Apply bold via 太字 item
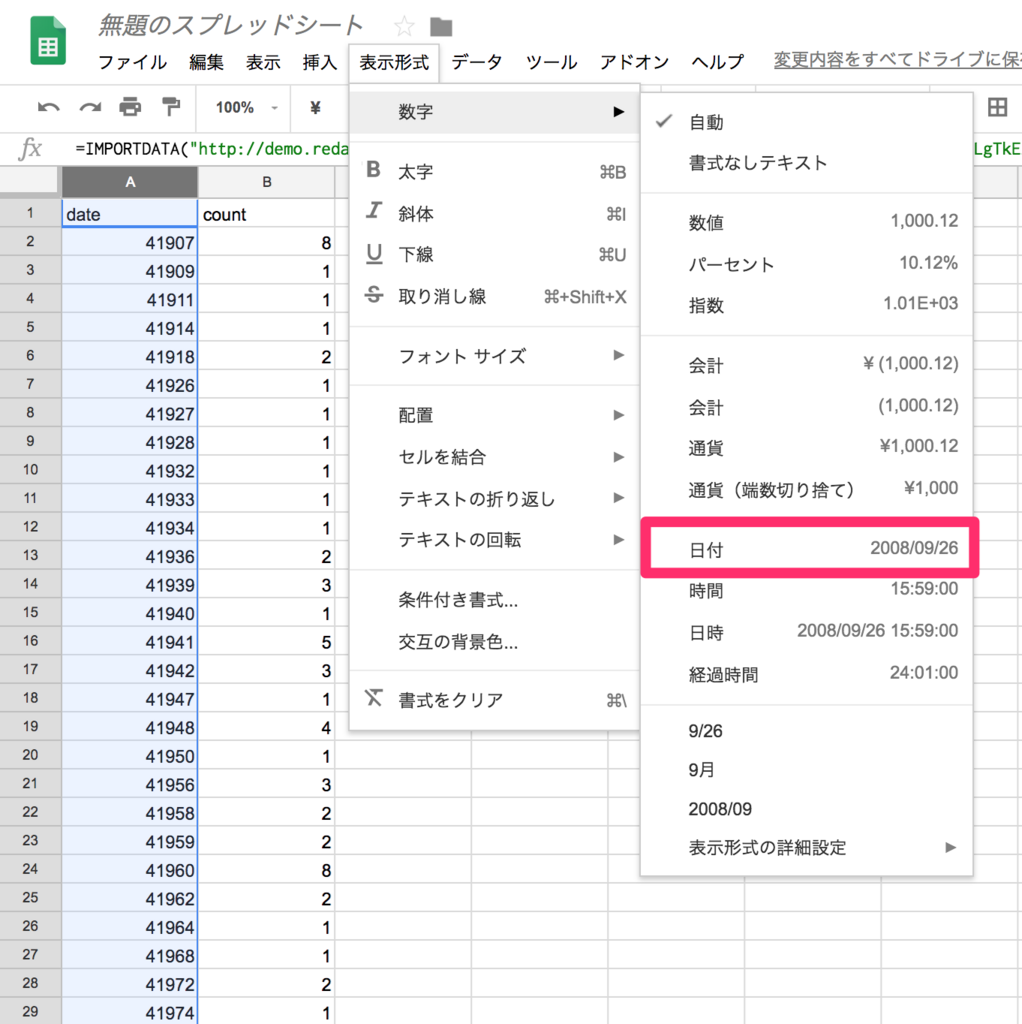Screen dimensions: 1022x1024 pyautogui.click(x=494, y=172)
